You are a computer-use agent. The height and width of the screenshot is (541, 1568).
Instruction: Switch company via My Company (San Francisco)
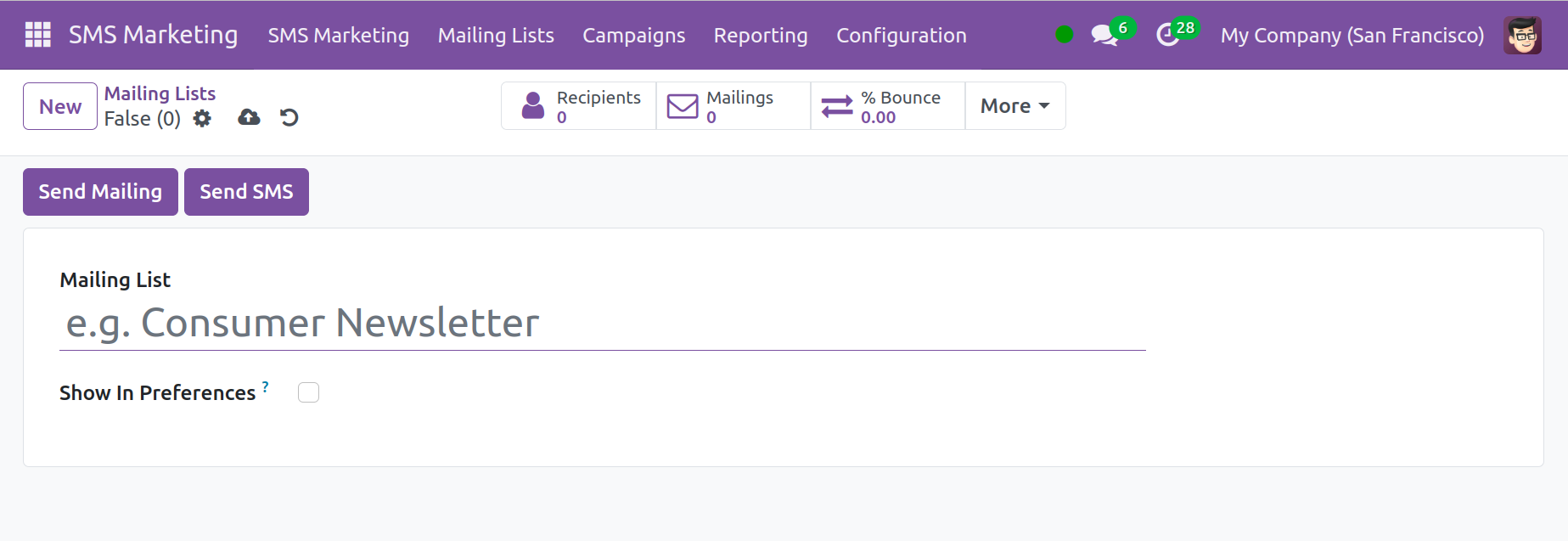(1352, 35)
